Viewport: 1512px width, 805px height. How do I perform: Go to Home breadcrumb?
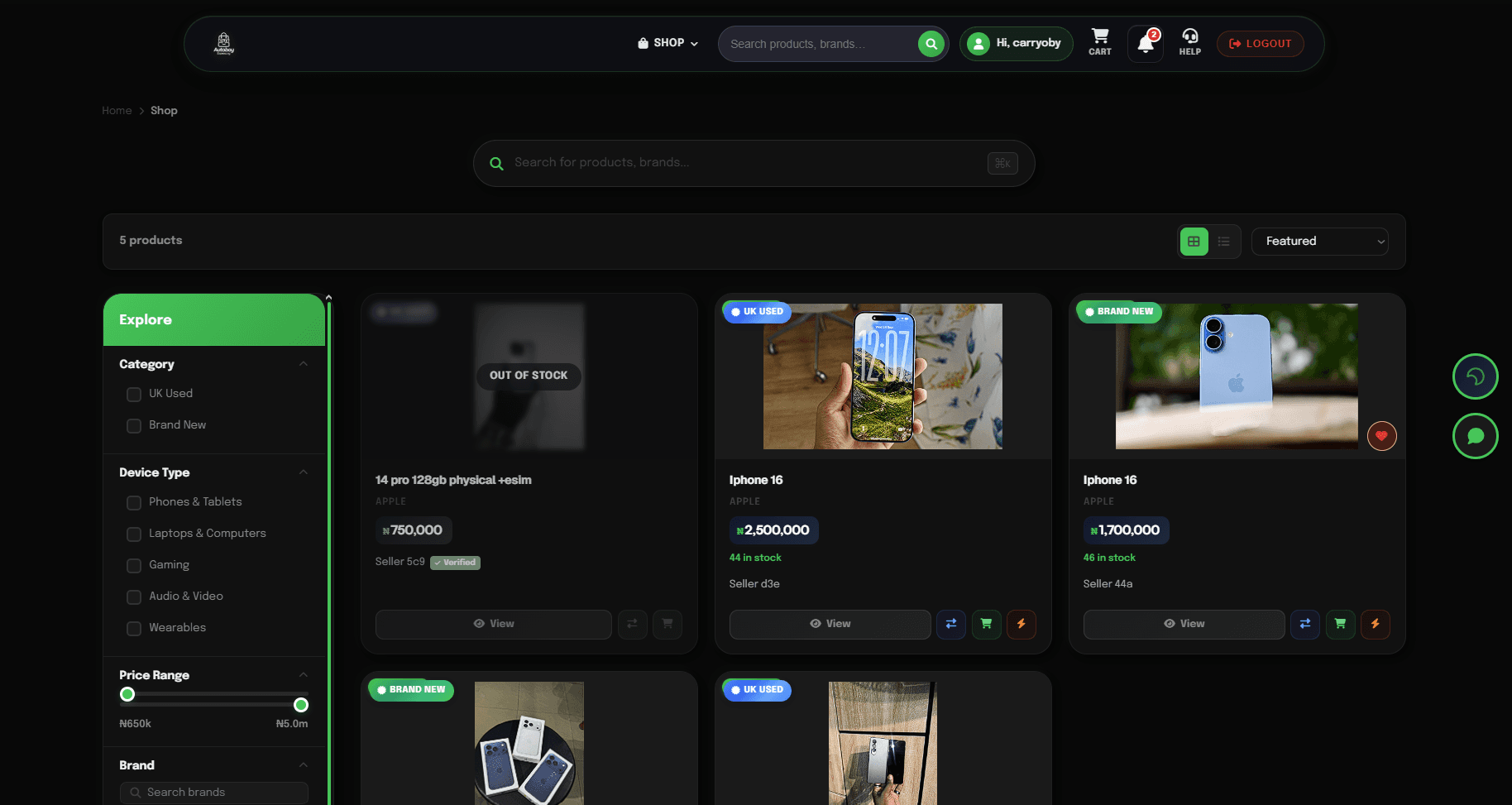(x=117, y=111)
